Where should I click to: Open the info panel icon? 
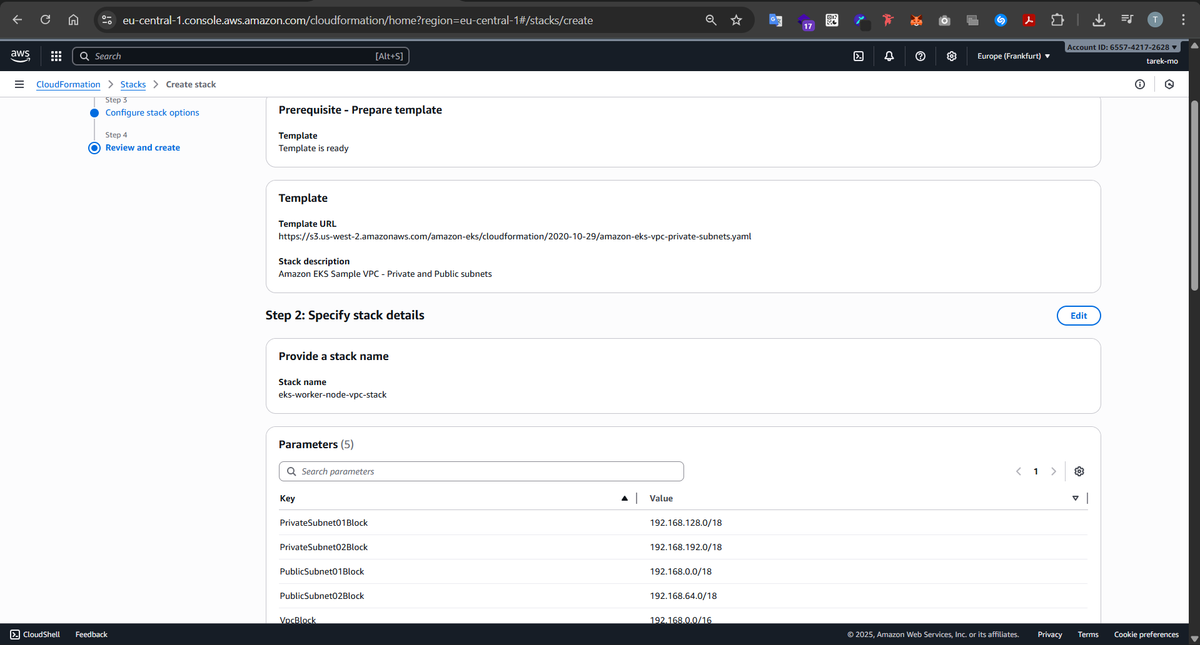[x=1140, y=84]
